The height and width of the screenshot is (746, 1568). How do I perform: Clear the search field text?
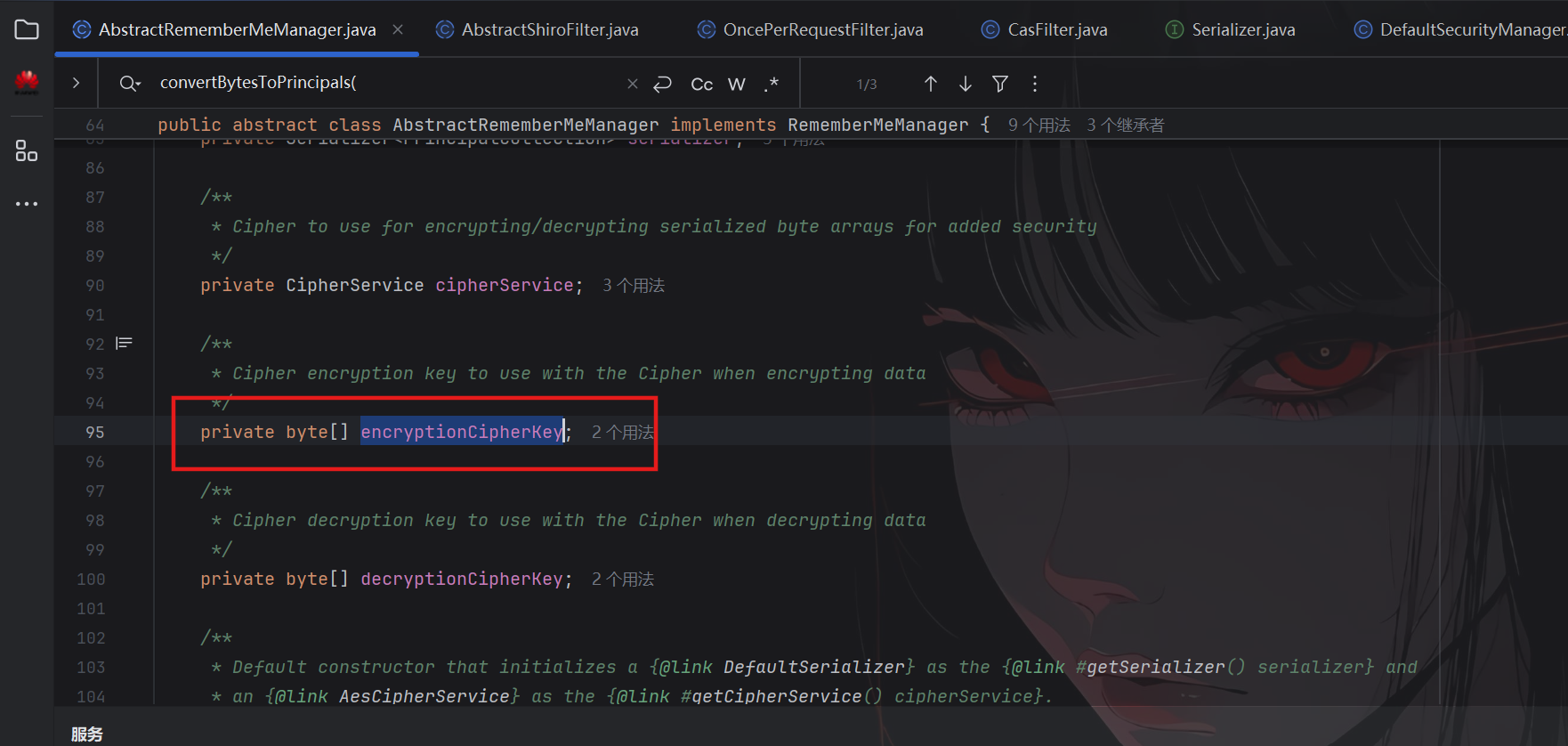point(633,84)
